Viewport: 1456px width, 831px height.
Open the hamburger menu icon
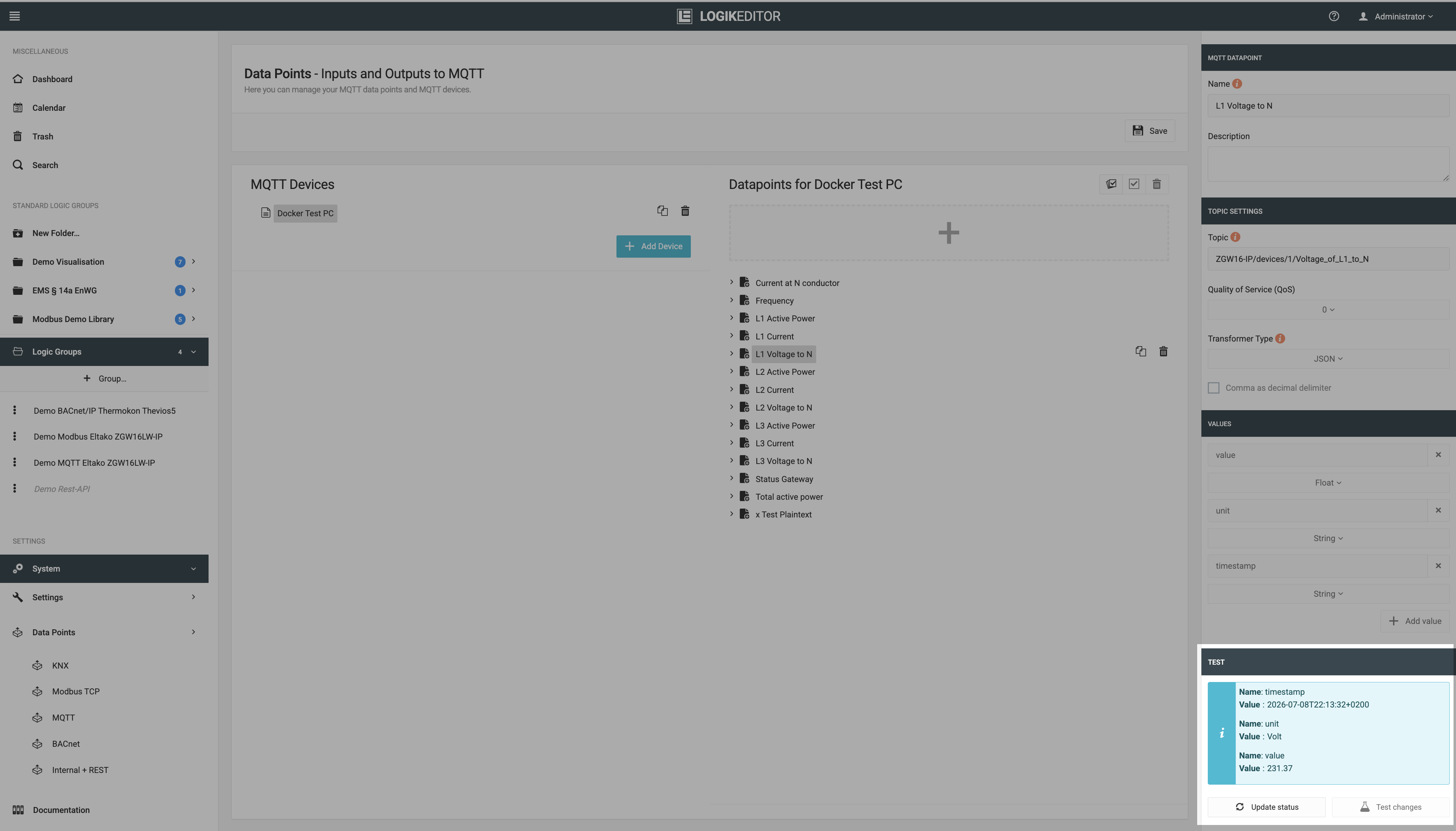(15, 16)
